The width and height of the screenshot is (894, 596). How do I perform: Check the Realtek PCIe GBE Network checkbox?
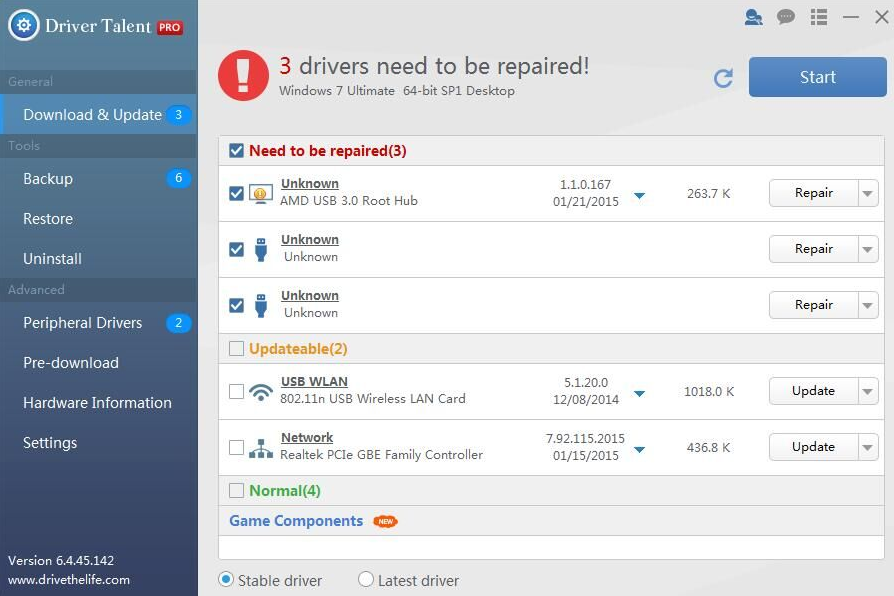236,447
